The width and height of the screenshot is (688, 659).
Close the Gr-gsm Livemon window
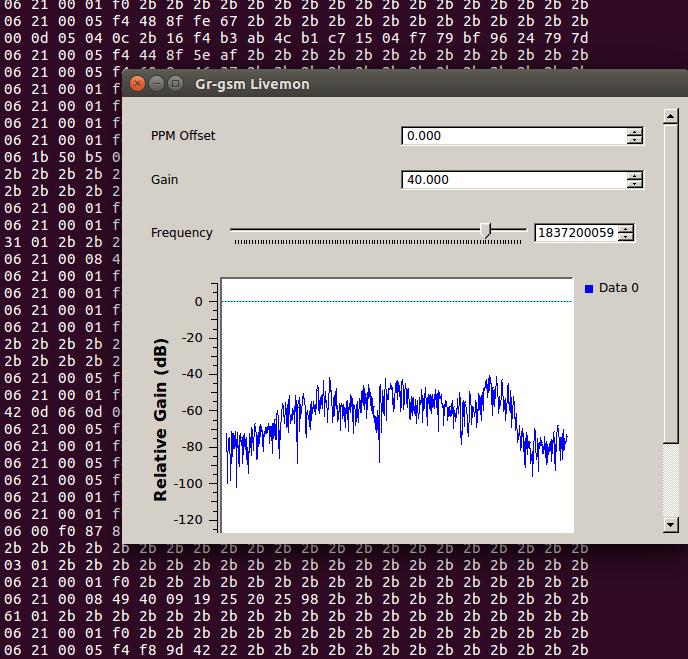(137, 83)
